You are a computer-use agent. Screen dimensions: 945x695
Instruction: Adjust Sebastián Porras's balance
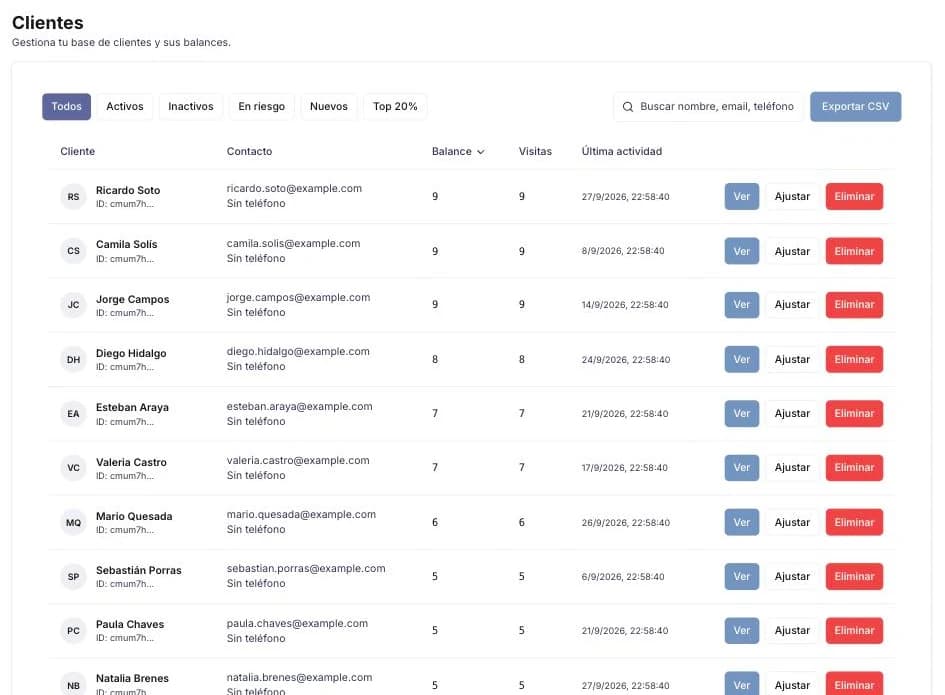click(x=792, y=576)
